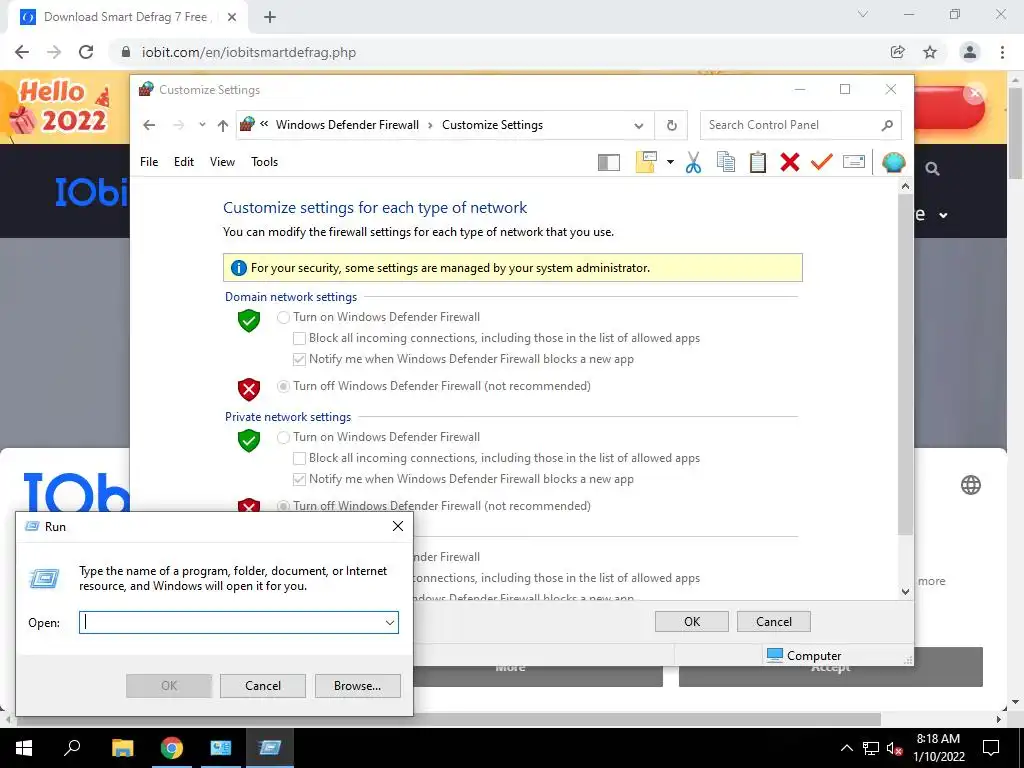
Task: Open the View menu
Action: [x=222, y=162]
